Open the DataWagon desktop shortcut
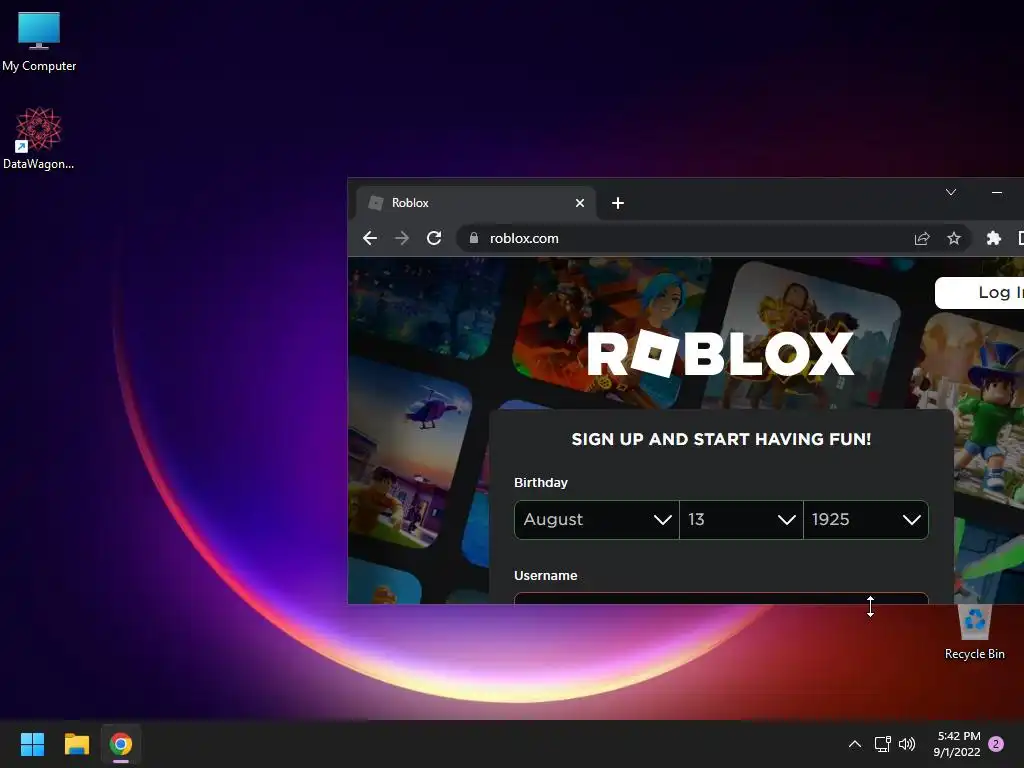Image resolution: width=1024 pixels, height=768 pixels. point(39,138)
